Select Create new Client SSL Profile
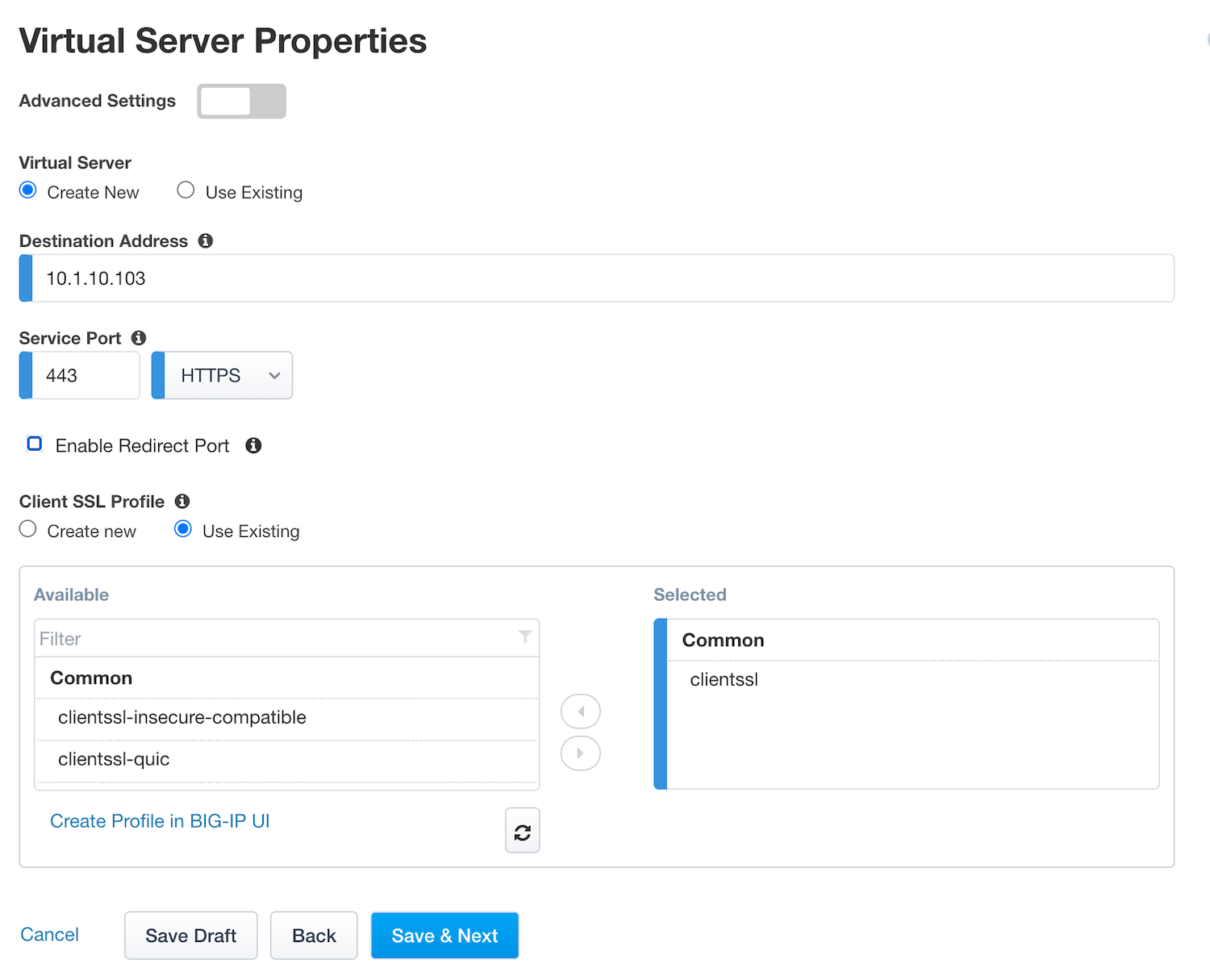Screen dimensions: 1210x980 [x=28, y=529]
